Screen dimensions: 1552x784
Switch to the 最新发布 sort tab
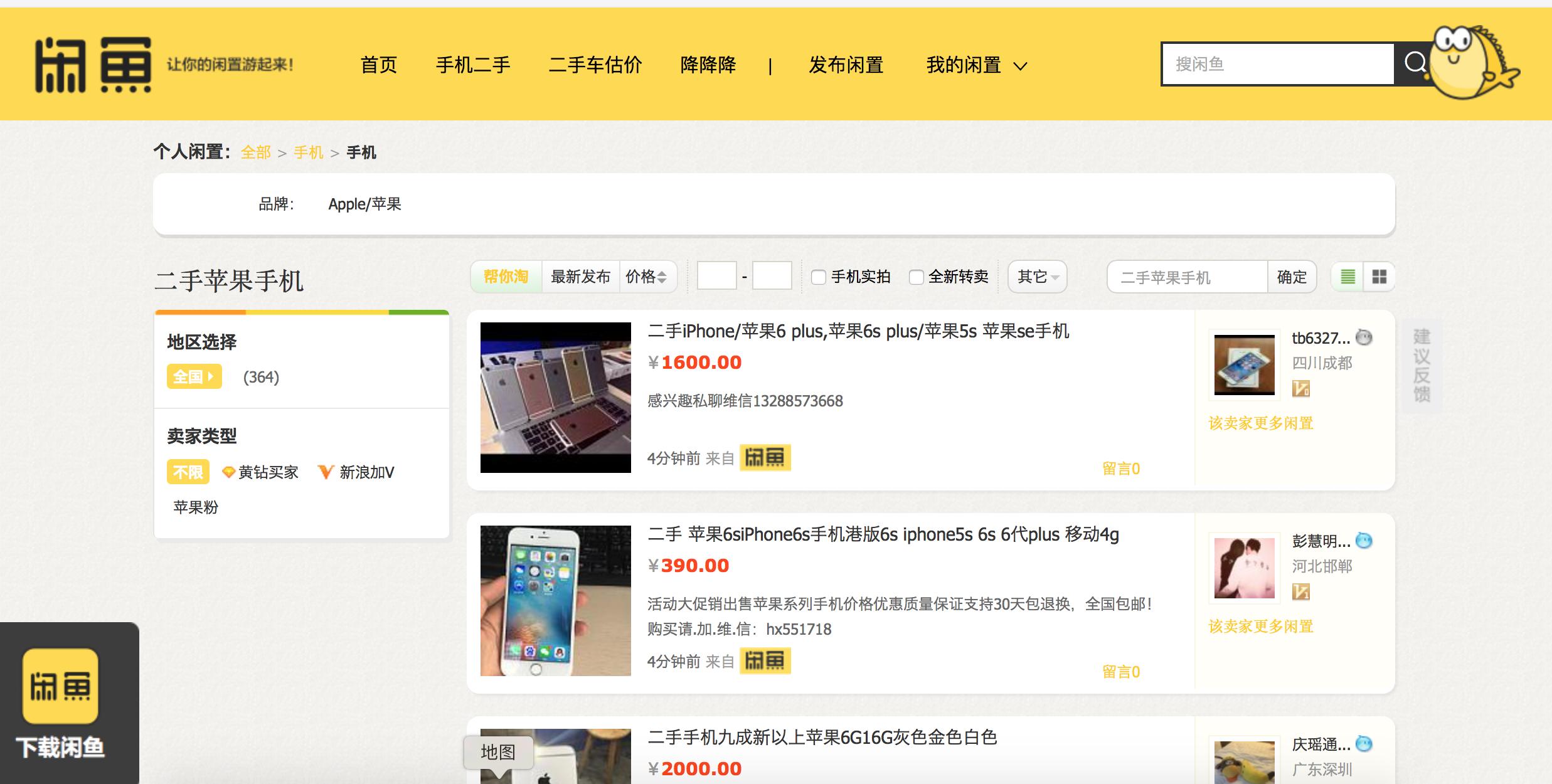click(580, 276)
